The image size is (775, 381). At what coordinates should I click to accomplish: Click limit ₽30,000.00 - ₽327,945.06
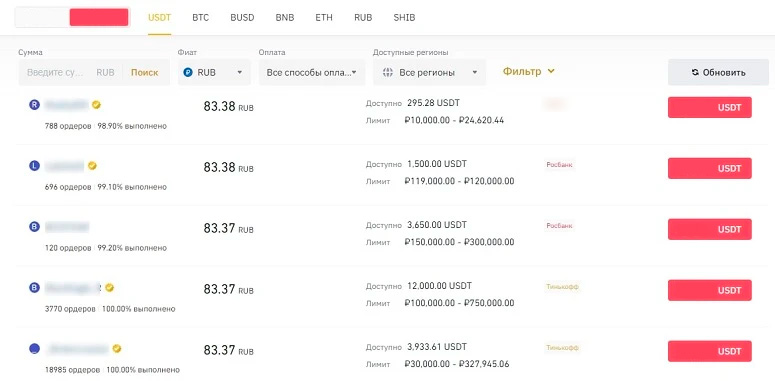tap(456, 364)
